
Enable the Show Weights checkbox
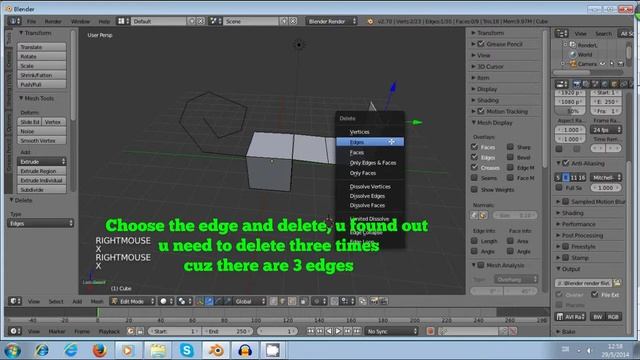click(x=474, y=189)
